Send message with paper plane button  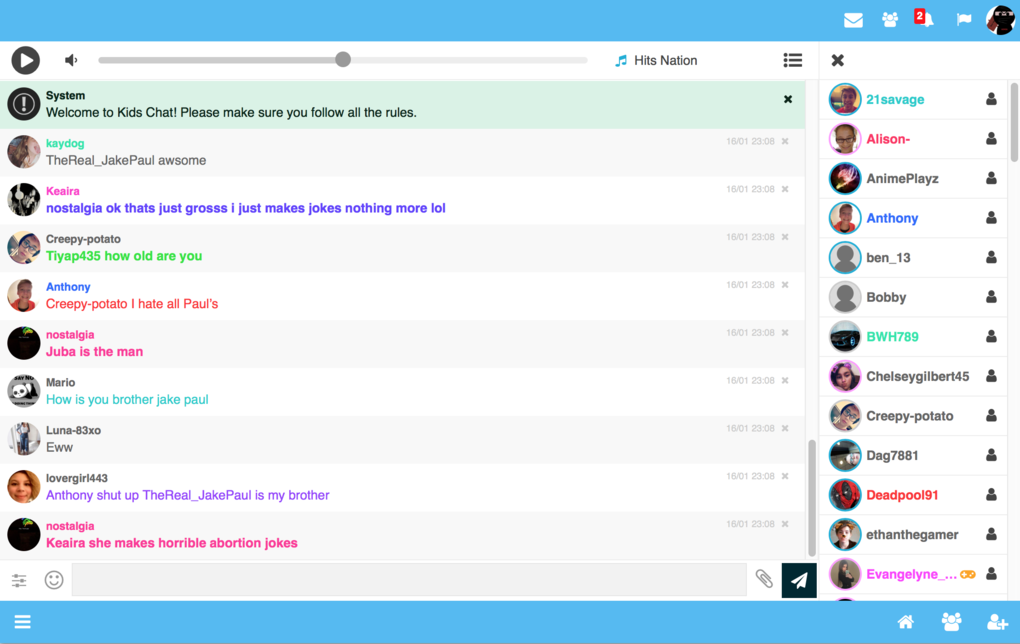(799, 580)
